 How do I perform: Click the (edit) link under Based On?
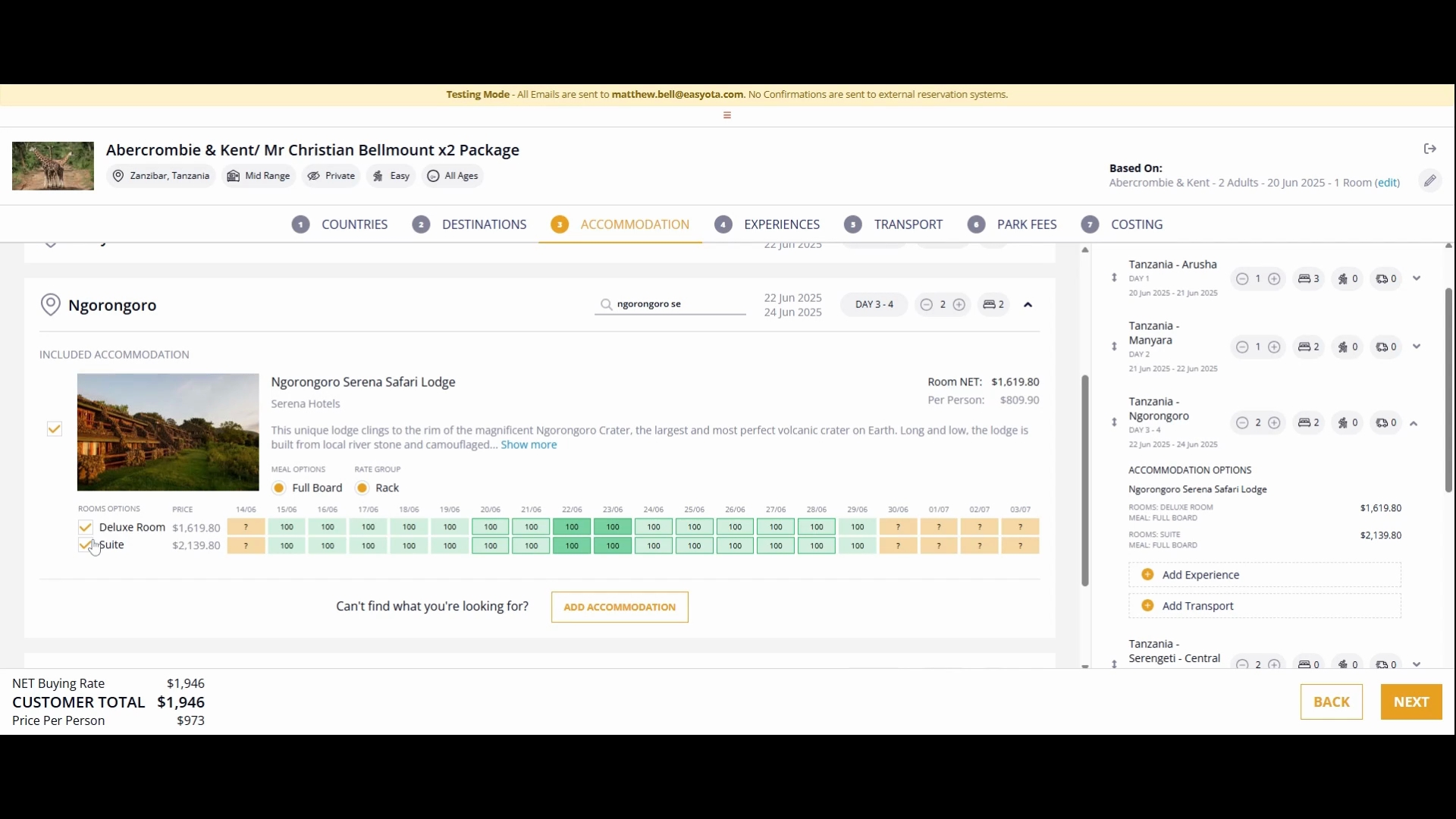tap(1388, 183)
